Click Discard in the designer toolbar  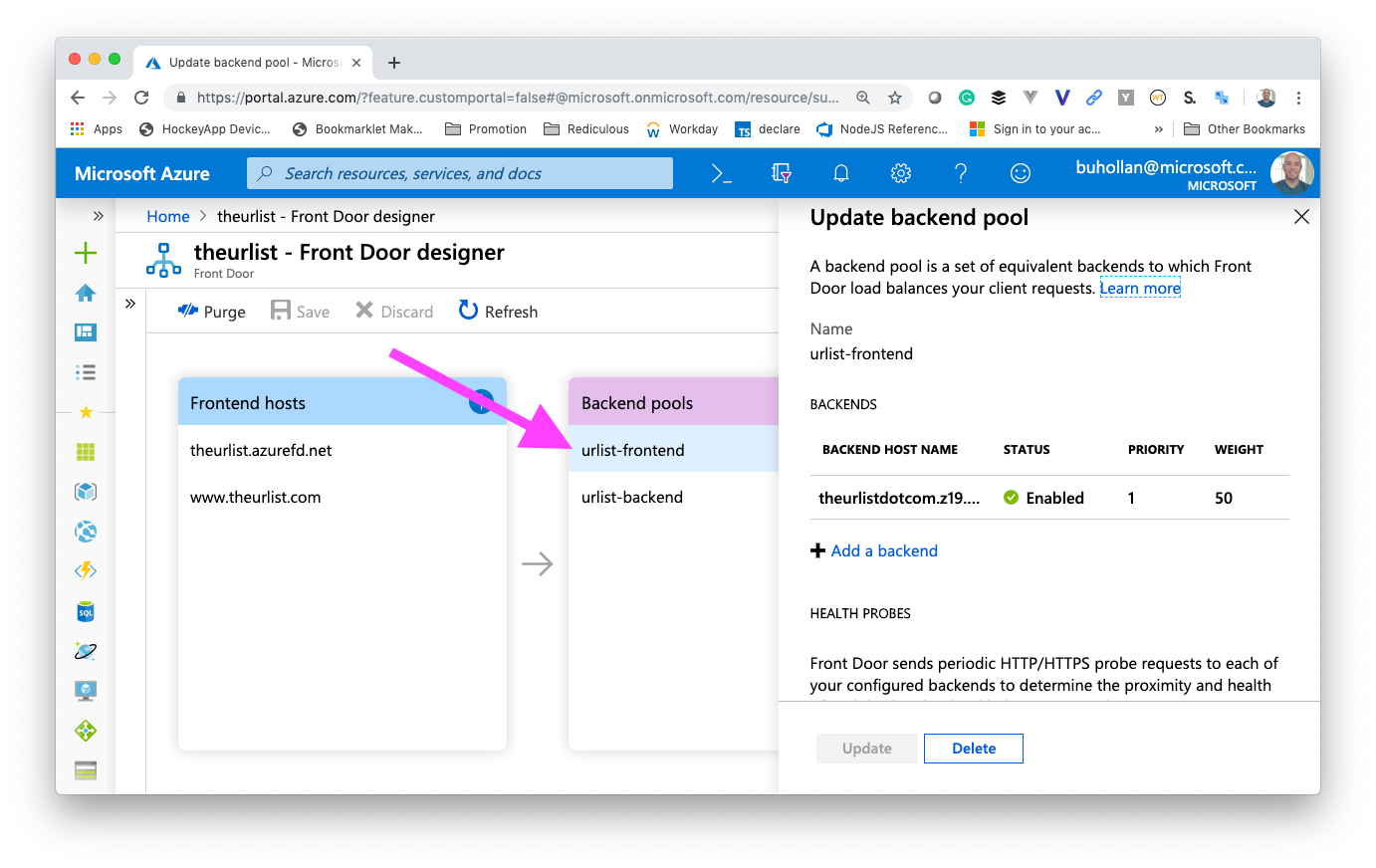[x=394, y=312]
